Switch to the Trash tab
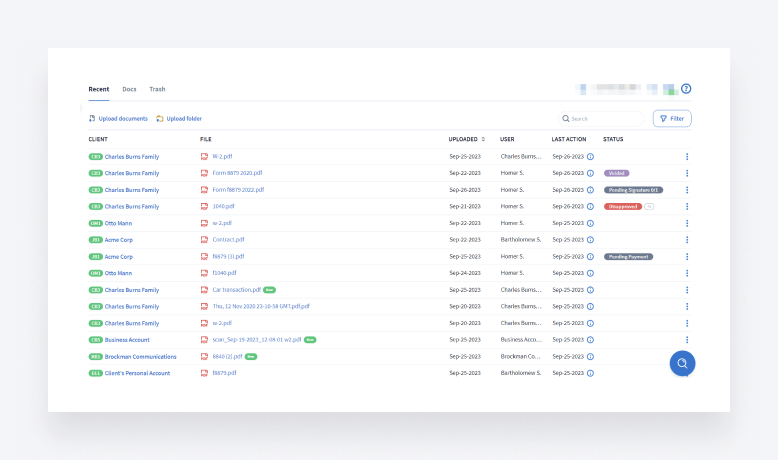The image size is (778, 466). pos(157,89)
